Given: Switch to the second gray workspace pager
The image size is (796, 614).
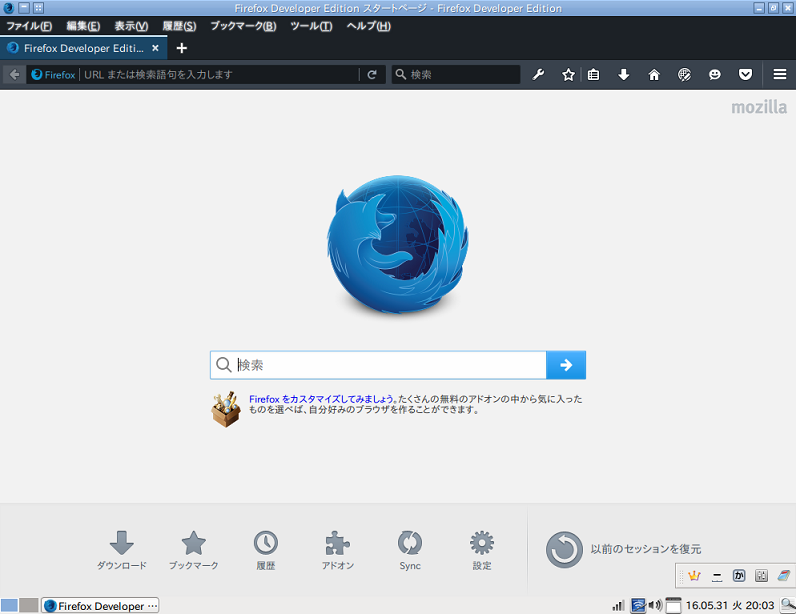Looking at the screenshot, I should tap(28, 605).
